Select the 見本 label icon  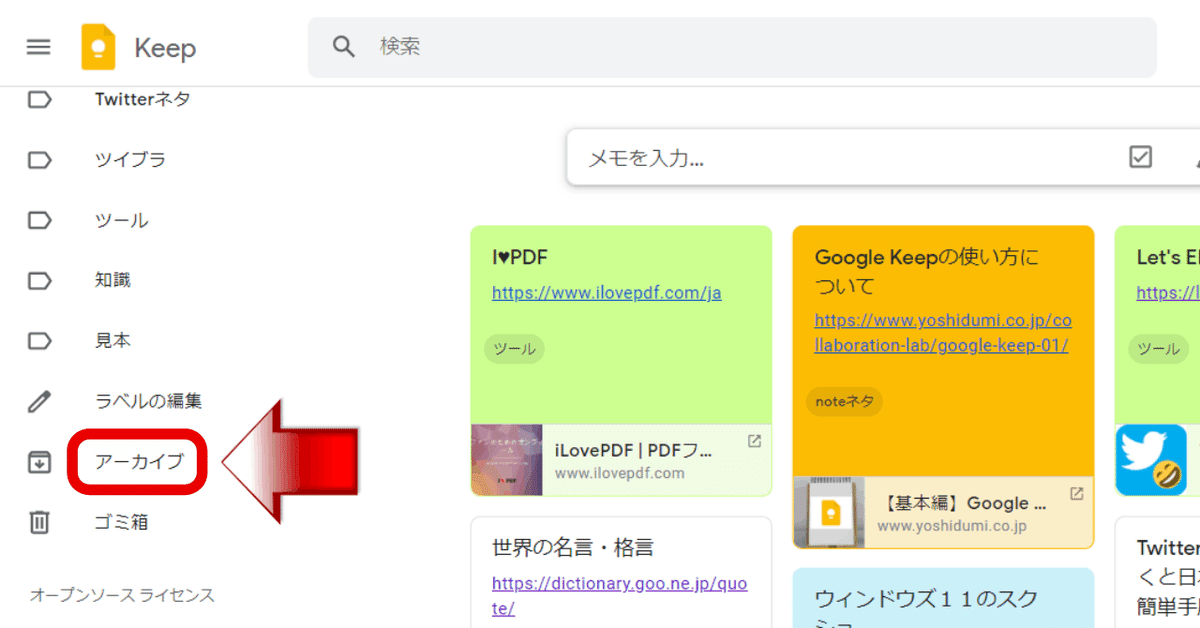pyautogui.click(x=39, y=341)
